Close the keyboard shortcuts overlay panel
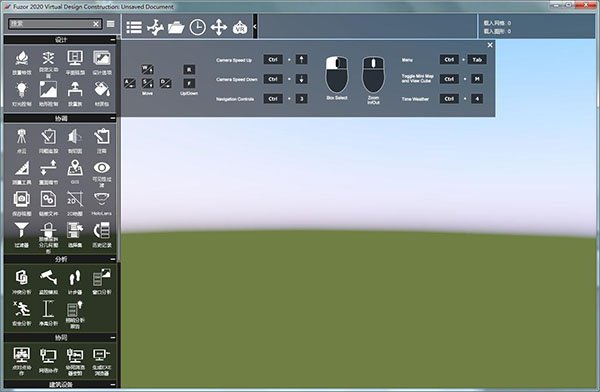The height and width of the screenshot is (392, 600). (x=490, y=45)
